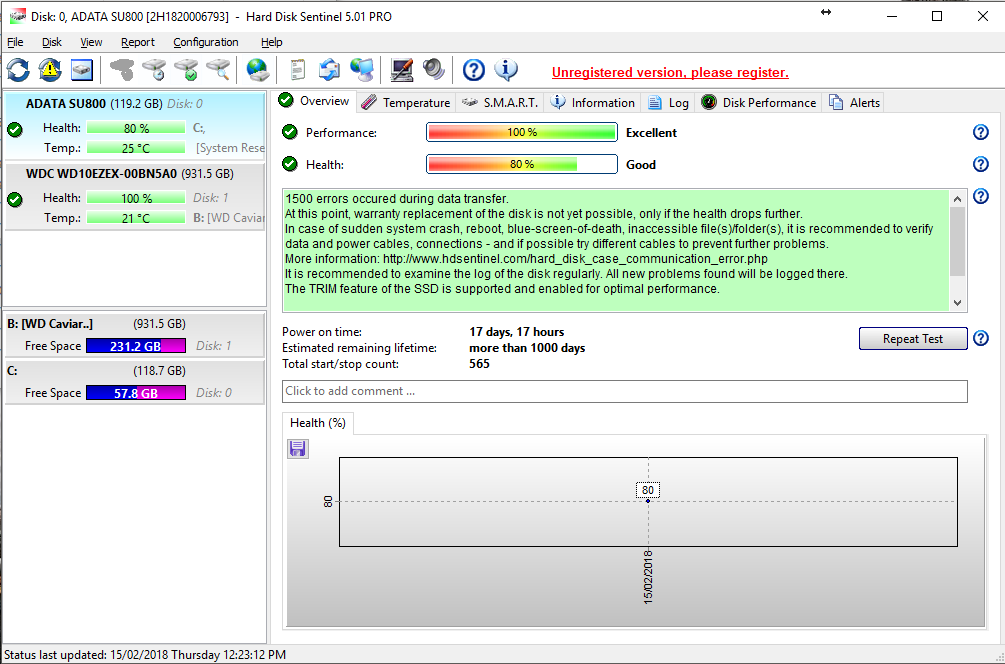The height and width of the screenshot is (664, 1005).
Task: Click the help icon beside Health rating
Action: pyautogui.click(x=981, y=164)
